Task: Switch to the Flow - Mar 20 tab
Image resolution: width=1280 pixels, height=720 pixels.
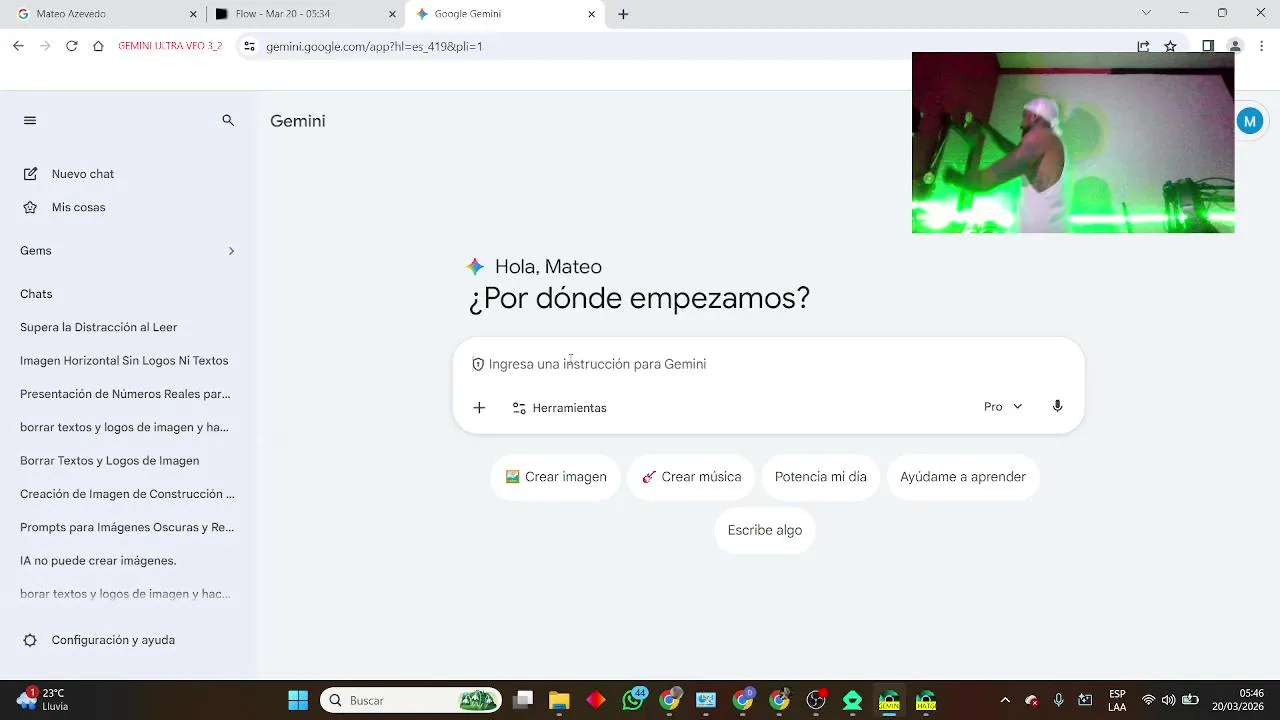Action: (306, 14)
